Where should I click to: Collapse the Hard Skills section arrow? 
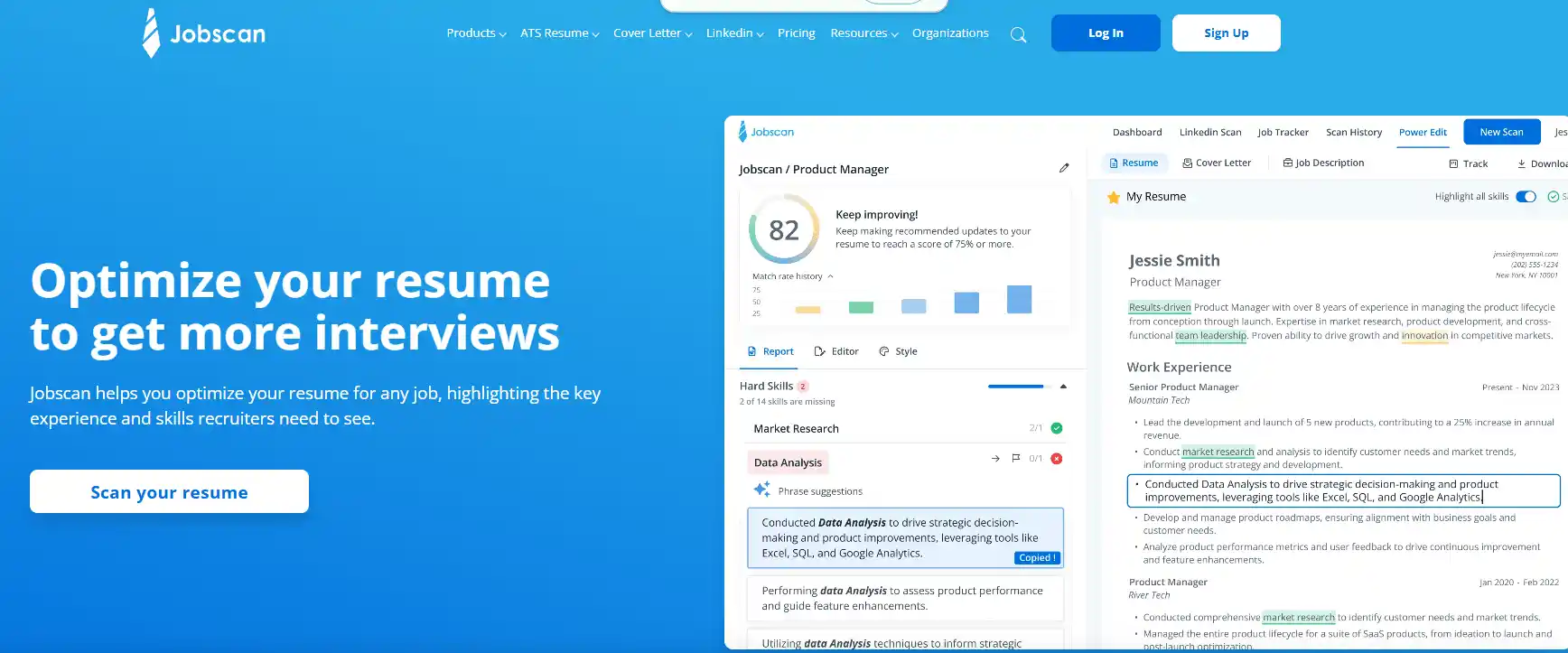pos(1063,387)
